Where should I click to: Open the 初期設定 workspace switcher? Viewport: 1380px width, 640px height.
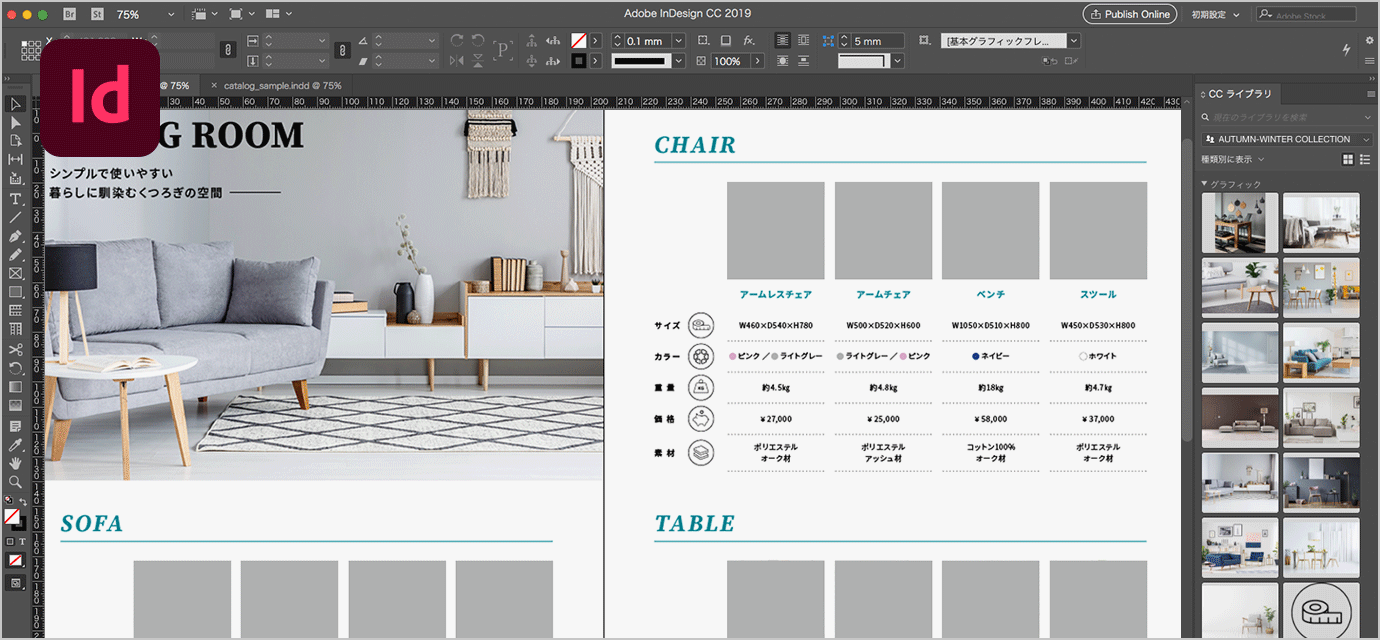(1215, 15)
